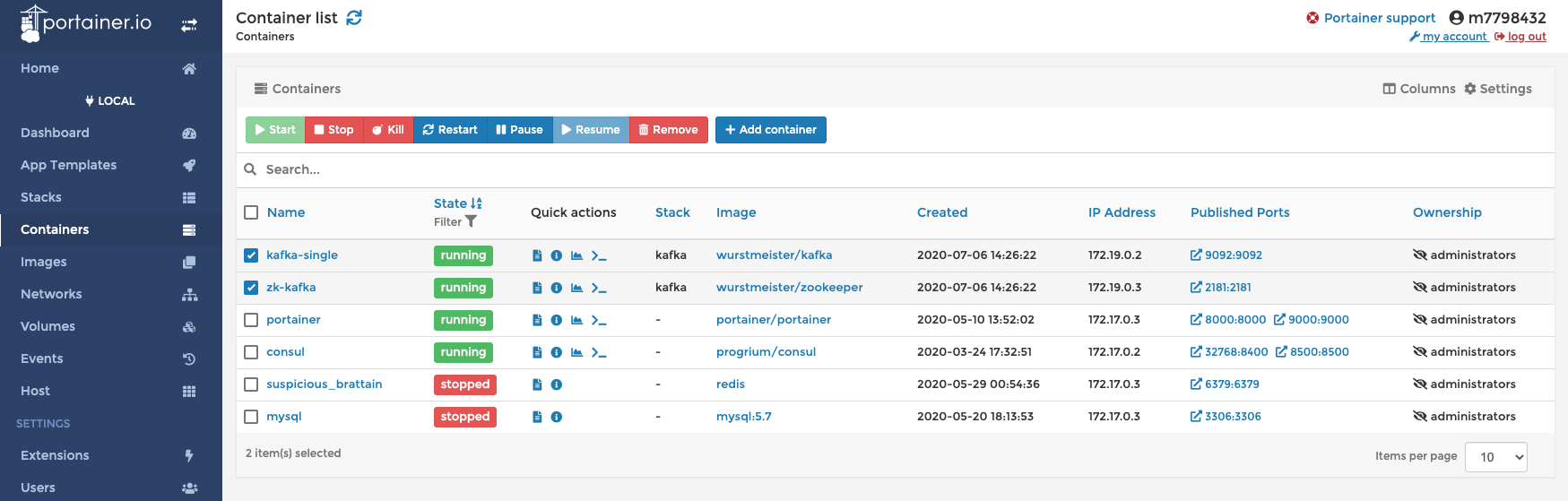Toggle the select-all containers header checkbox
Screen dimensions: 1568x501
[x=251, y=212]
